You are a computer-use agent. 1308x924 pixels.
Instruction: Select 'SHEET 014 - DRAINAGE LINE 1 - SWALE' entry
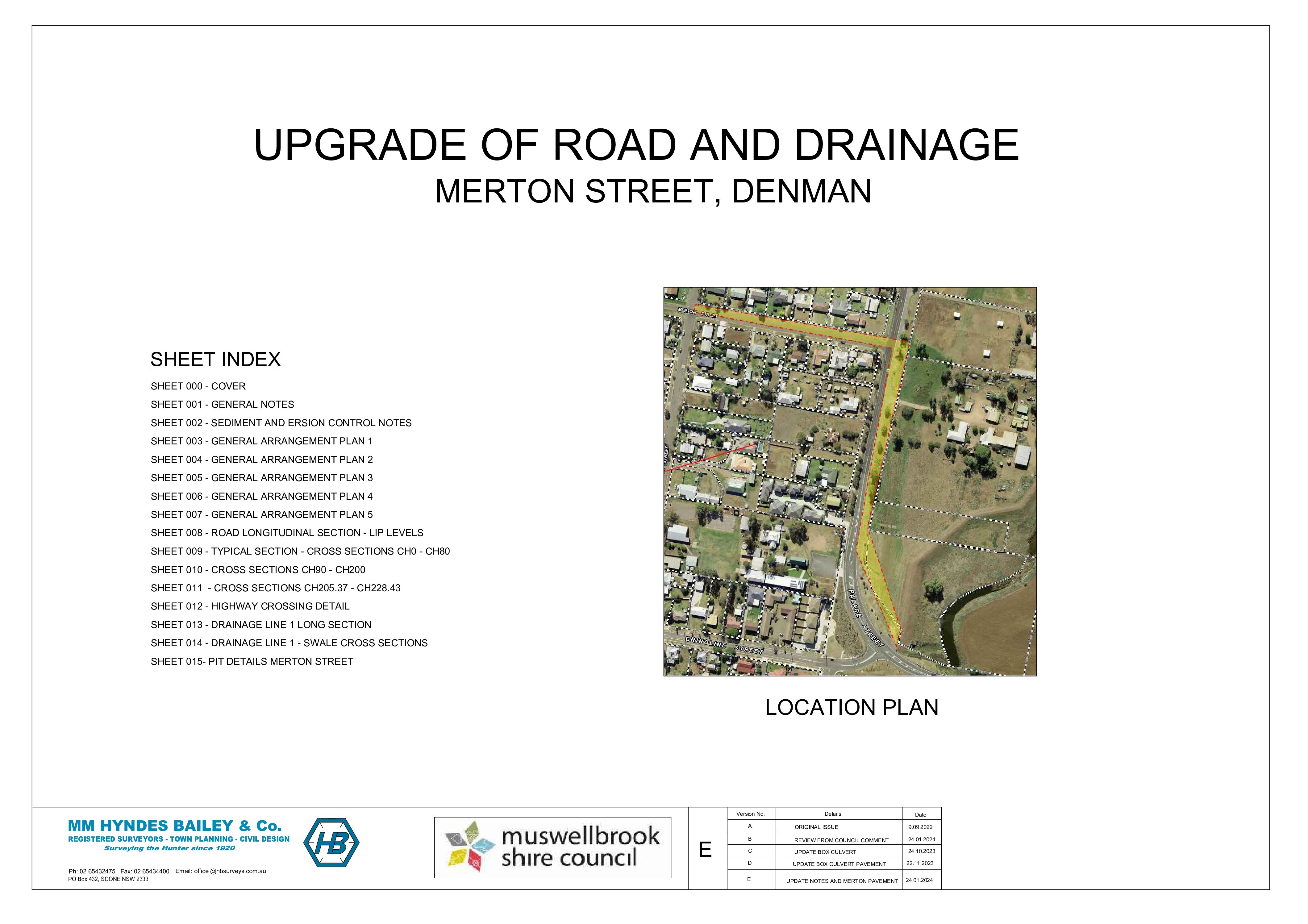coord(290,643)
